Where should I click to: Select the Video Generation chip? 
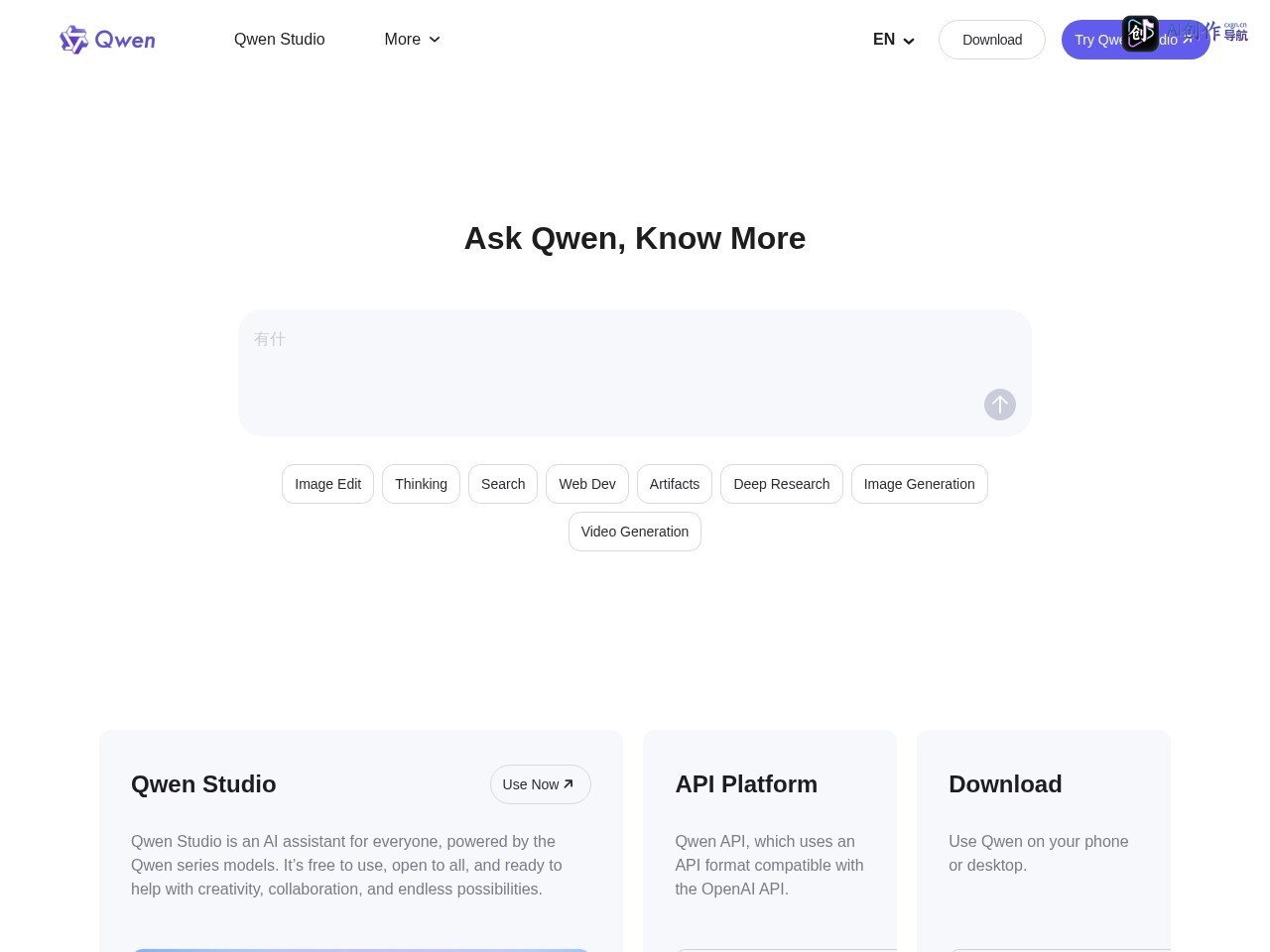pyautogui.click(x=635, y=532)
